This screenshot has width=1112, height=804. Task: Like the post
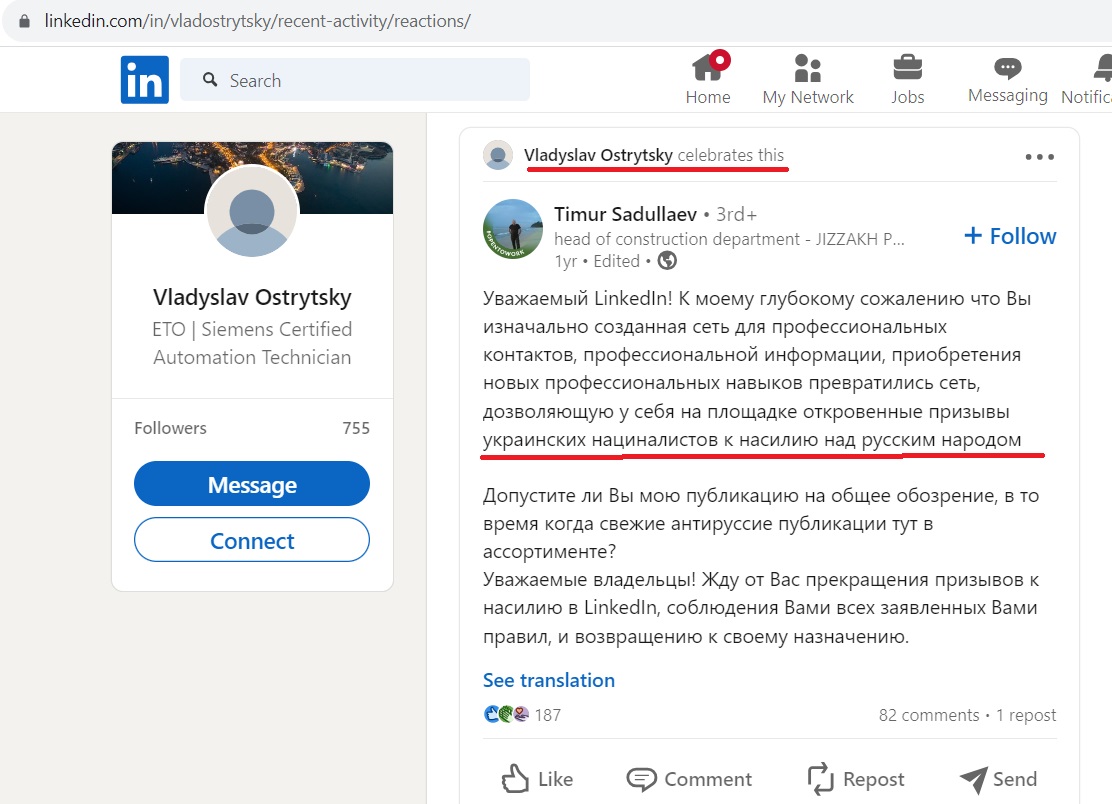pos(537,778)
